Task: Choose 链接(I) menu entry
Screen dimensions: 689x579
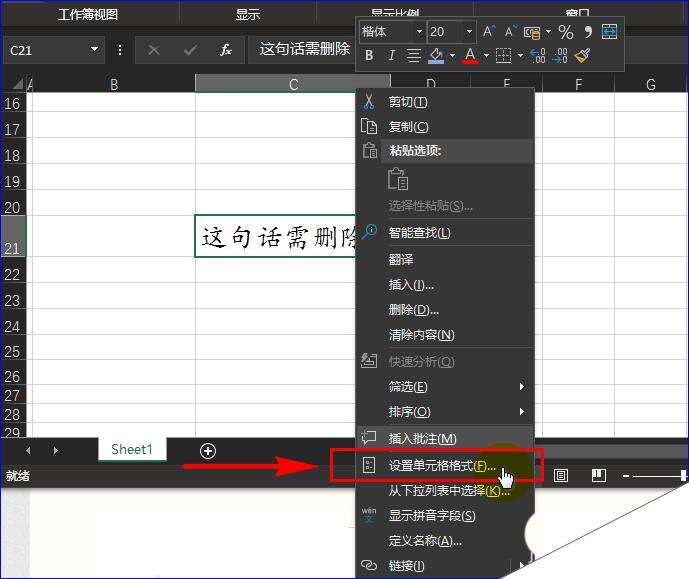Action: pos(444,565)
